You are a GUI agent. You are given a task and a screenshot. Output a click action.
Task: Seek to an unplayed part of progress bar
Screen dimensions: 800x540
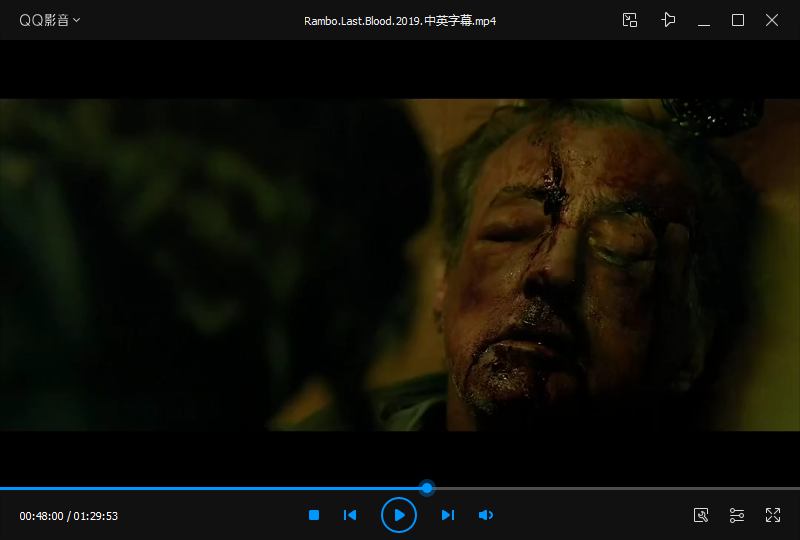(617, 488)
